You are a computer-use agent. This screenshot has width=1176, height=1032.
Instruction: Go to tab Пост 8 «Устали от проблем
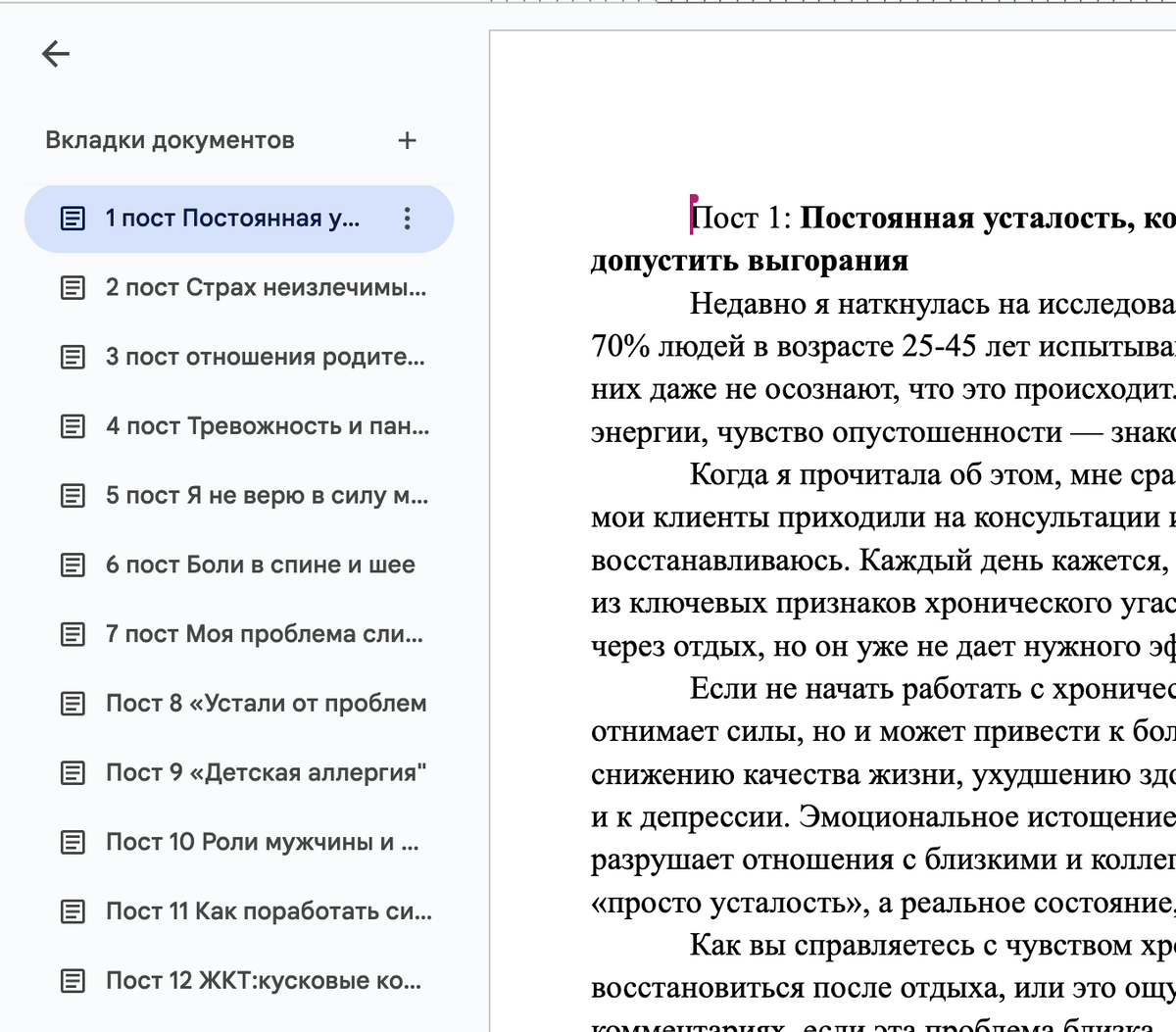tap(266, 704)
